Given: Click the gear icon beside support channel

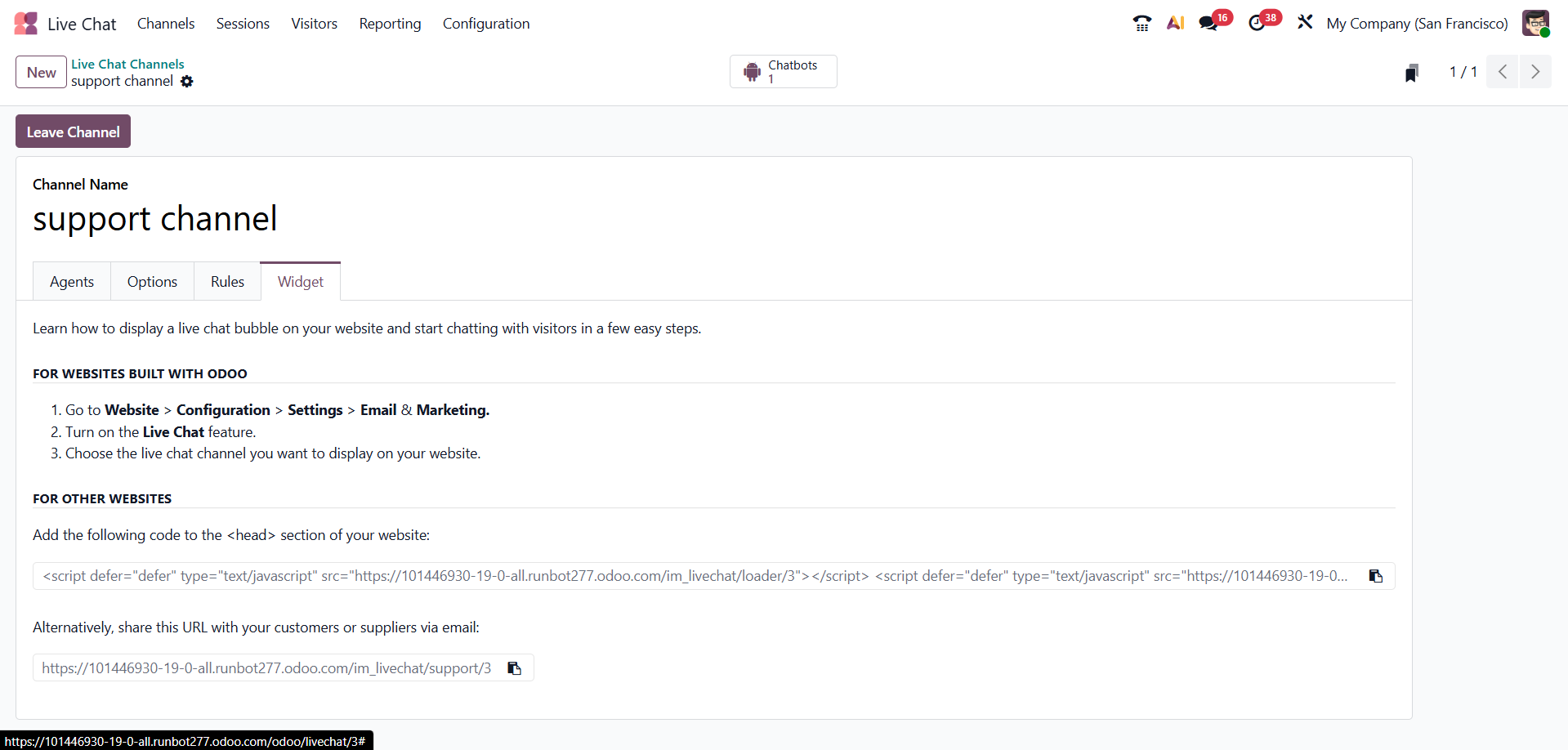Looking at the screenshot, I should point(187,82).
